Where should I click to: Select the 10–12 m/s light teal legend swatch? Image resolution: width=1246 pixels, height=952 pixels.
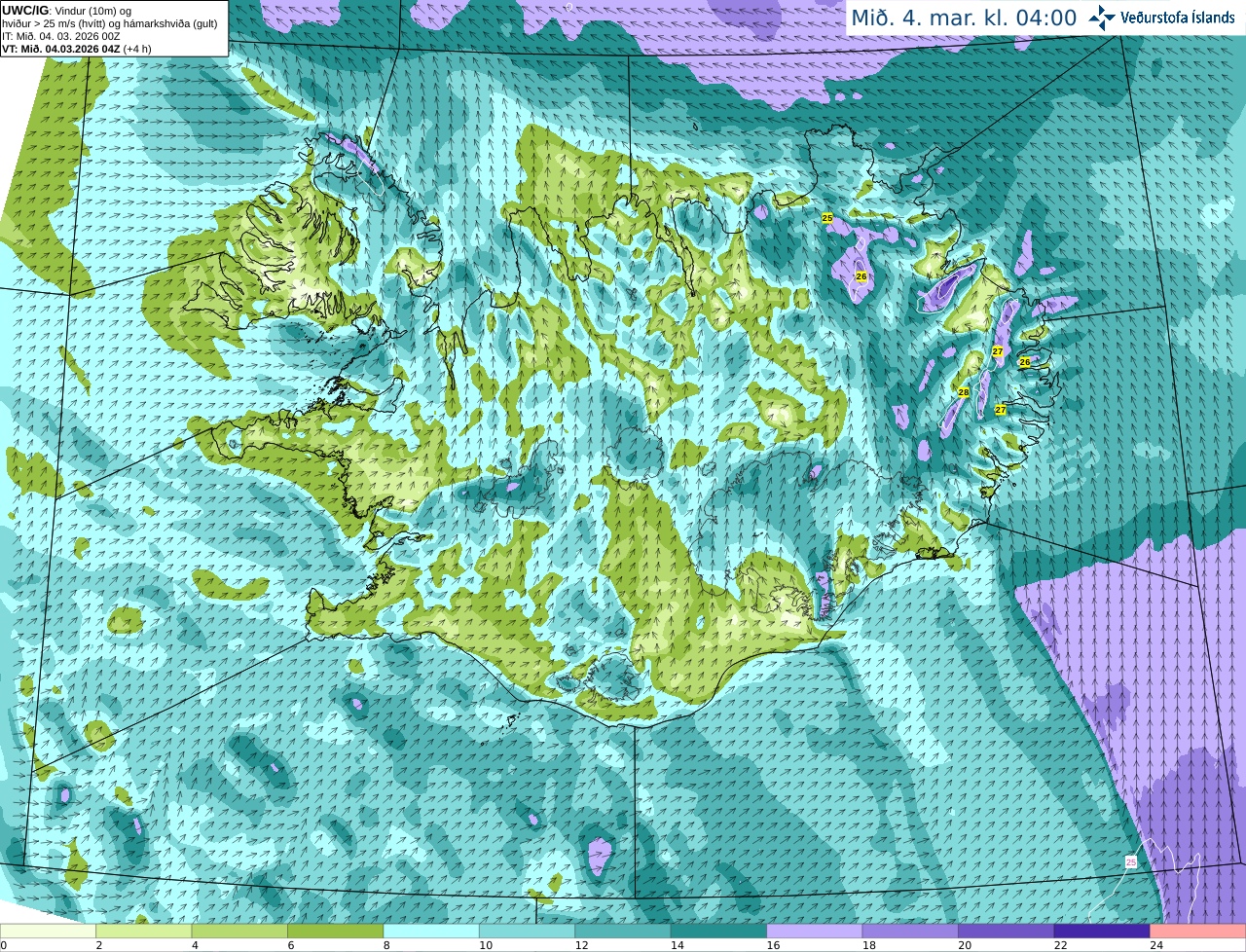point(528,932)
